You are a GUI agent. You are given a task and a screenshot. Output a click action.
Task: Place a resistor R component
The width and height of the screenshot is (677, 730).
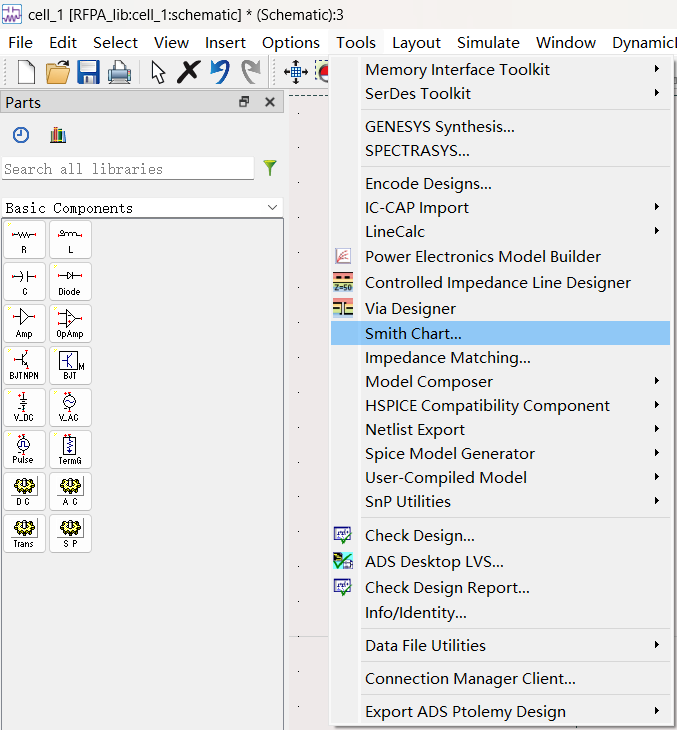click(x=24, y=240)
